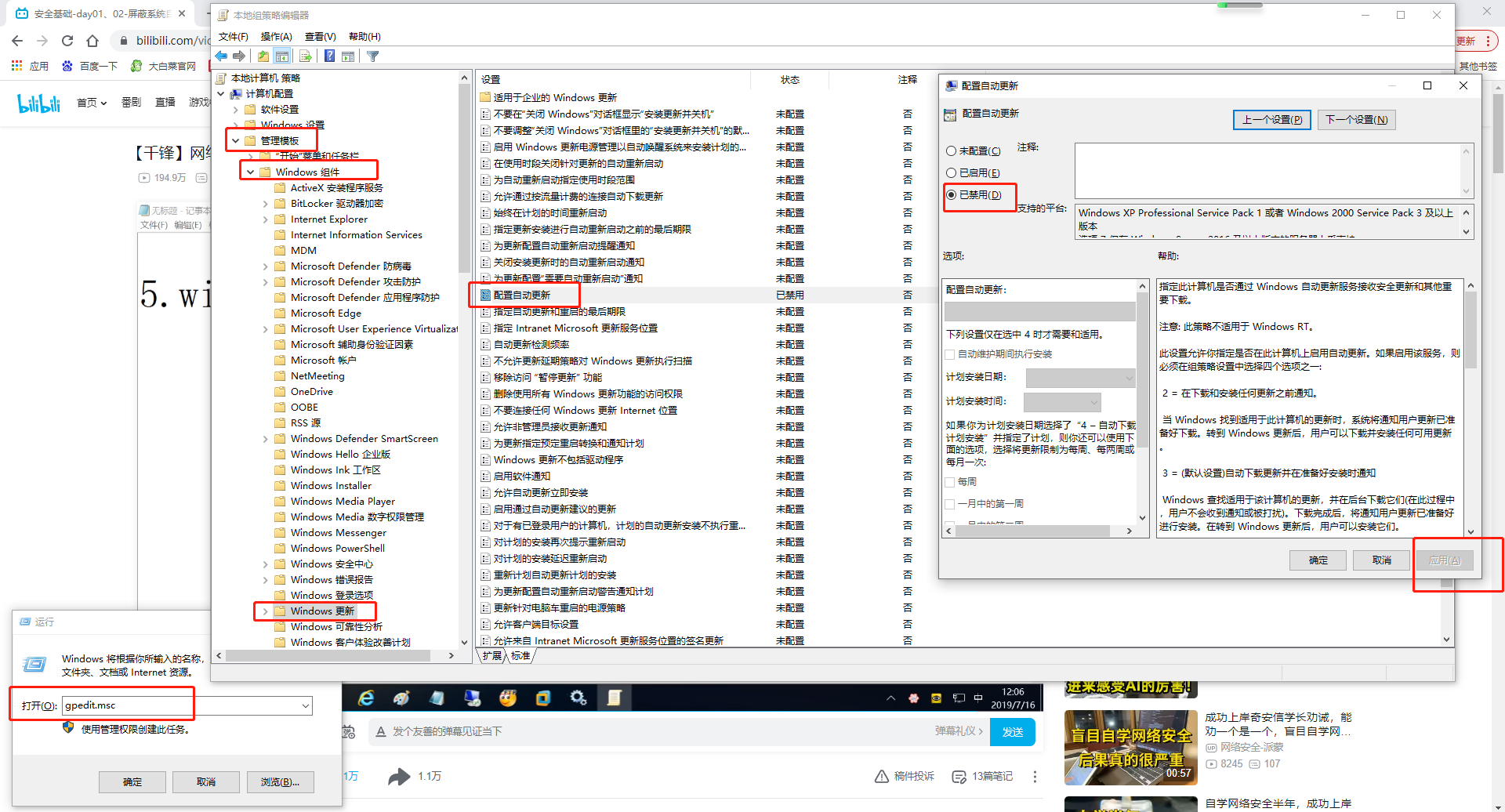Open the Run dialog 打开 combo box arrow

[305, 706]
